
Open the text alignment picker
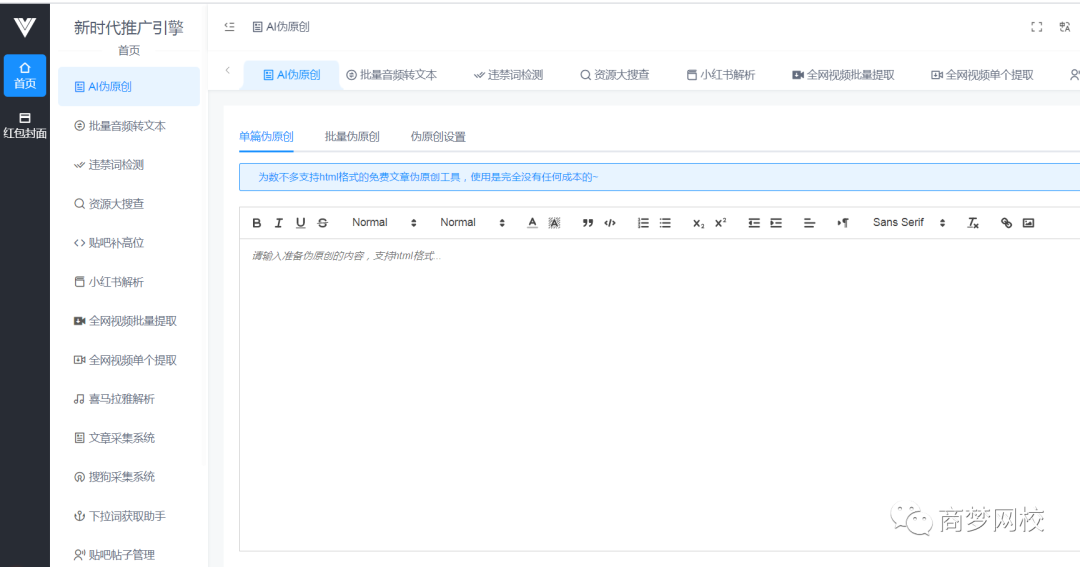(809, 223)
